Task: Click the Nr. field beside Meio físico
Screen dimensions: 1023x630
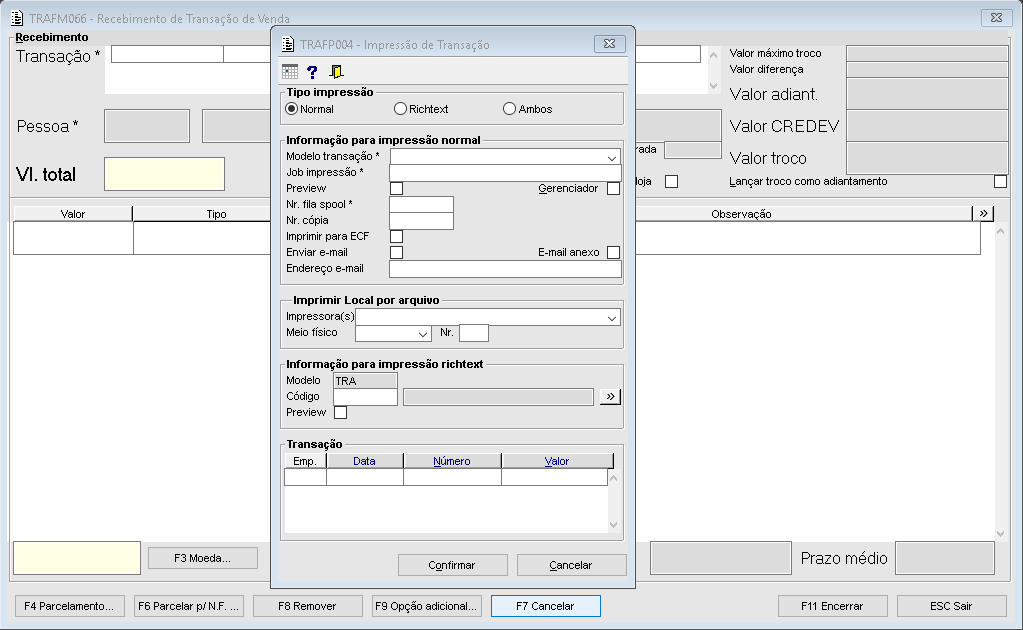Action: [x=474, y=333]
